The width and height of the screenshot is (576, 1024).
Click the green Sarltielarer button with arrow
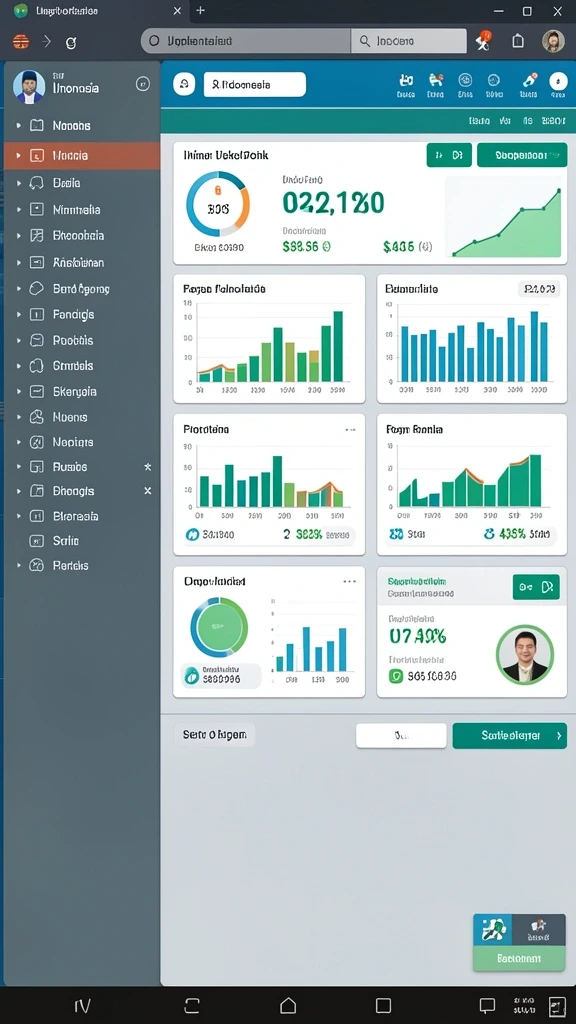(x=509, y=735)
